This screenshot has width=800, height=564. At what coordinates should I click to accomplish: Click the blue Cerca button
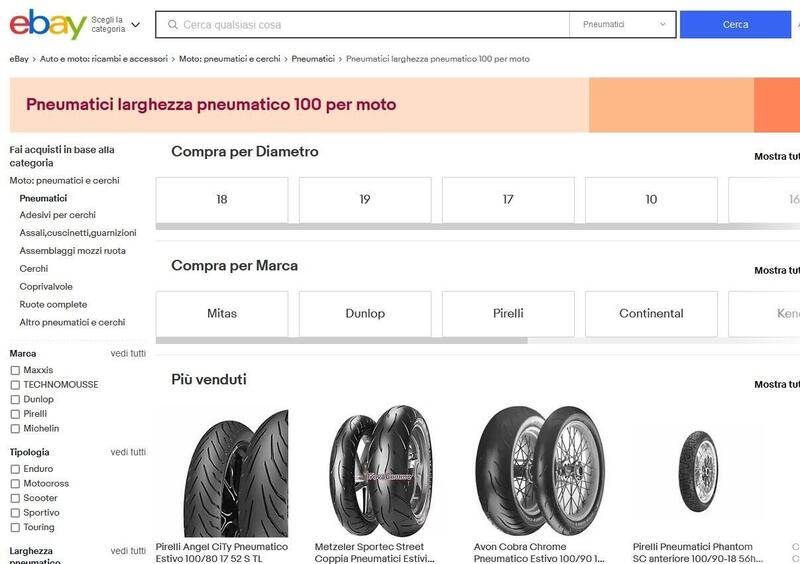point(735,24)
